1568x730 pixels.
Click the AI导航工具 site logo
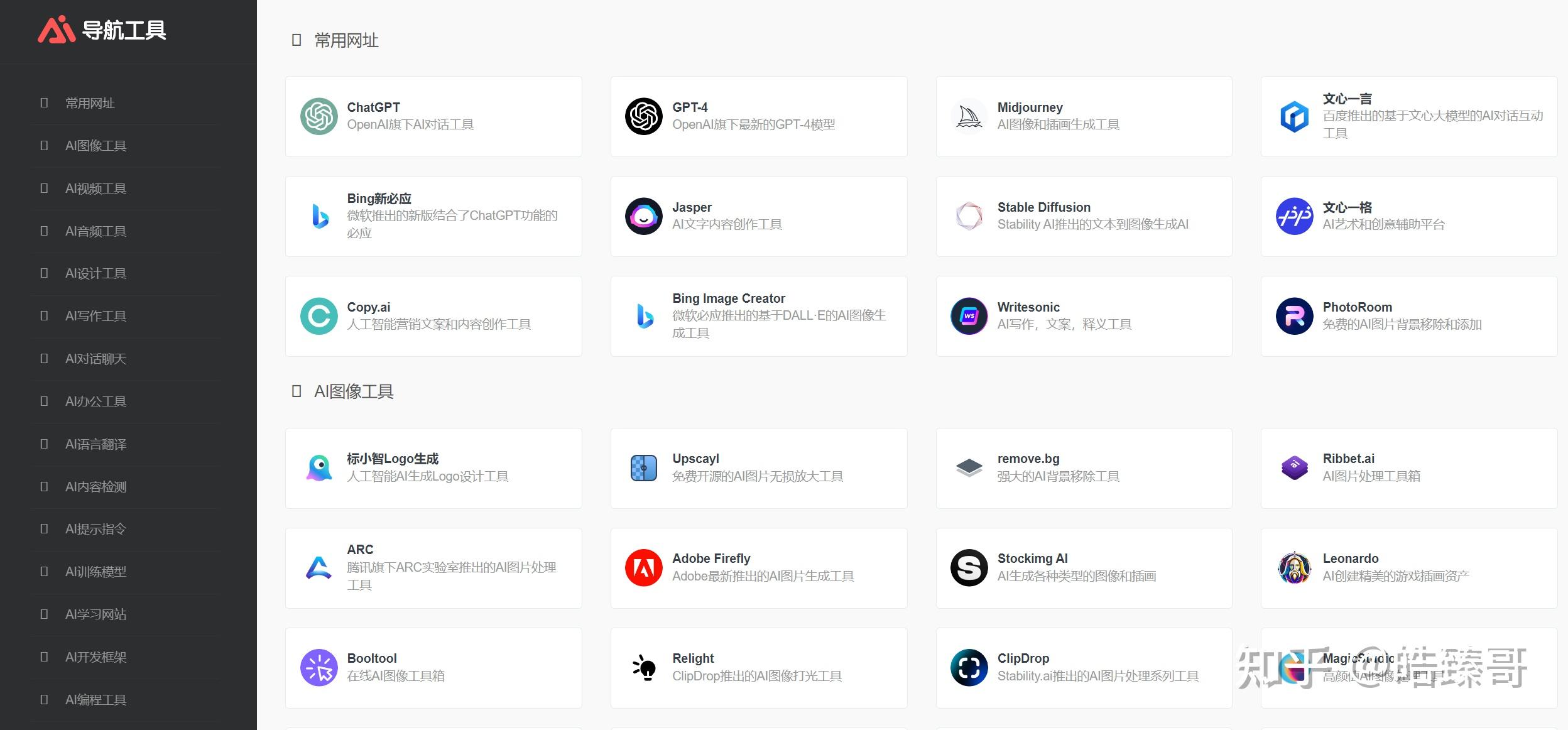[102, 30]
